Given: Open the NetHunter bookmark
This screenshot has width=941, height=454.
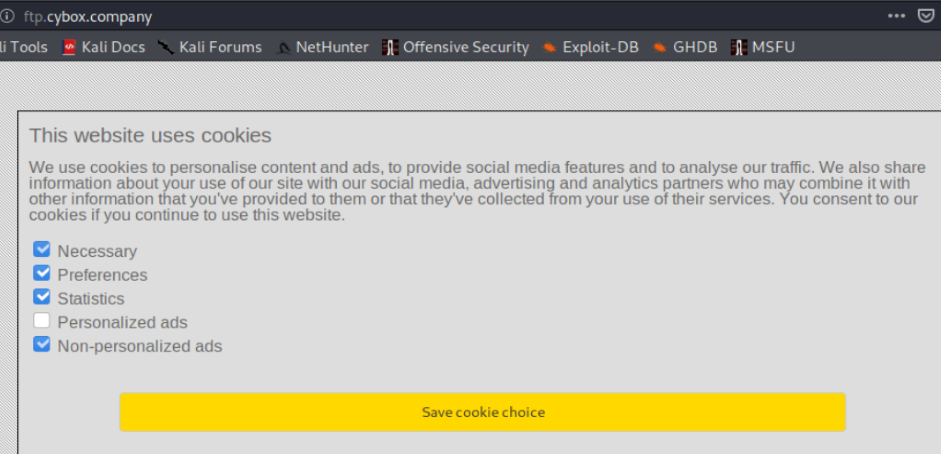Looking at the screenshot, I should 322,47.
